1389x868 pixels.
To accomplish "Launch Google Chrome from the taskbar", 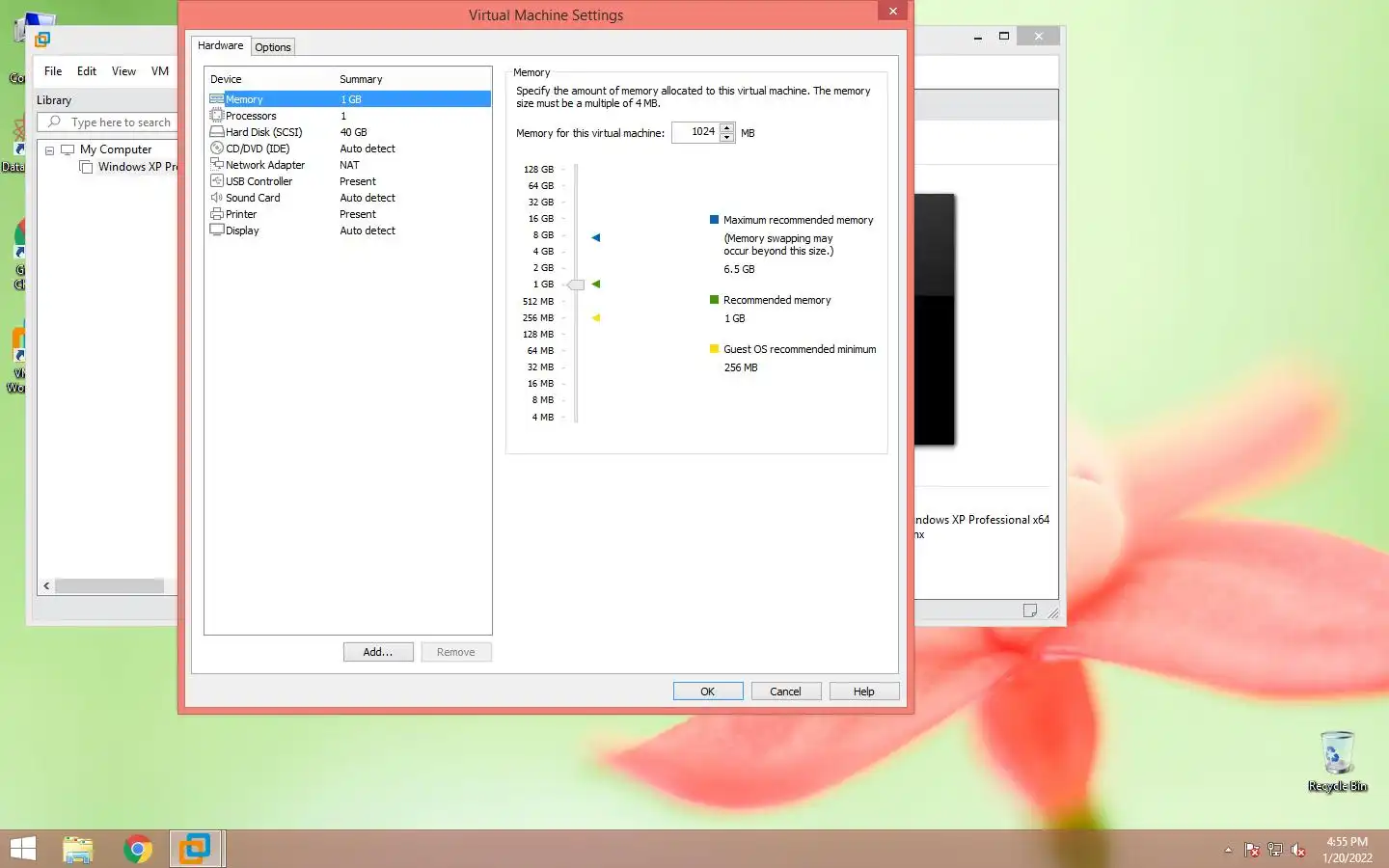I will (138, 849).
